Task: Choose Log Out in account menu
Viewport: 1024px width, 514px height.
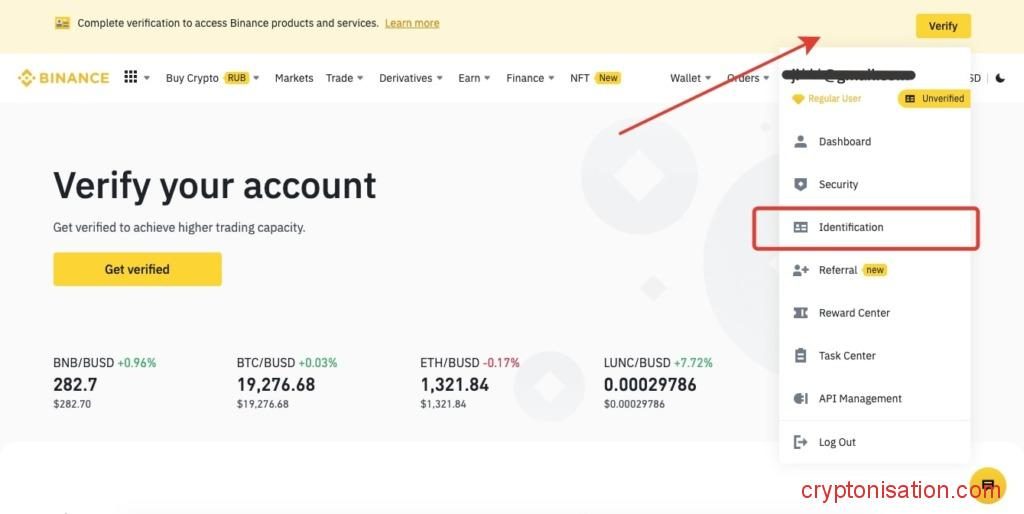Action: (x=837, y=442)
